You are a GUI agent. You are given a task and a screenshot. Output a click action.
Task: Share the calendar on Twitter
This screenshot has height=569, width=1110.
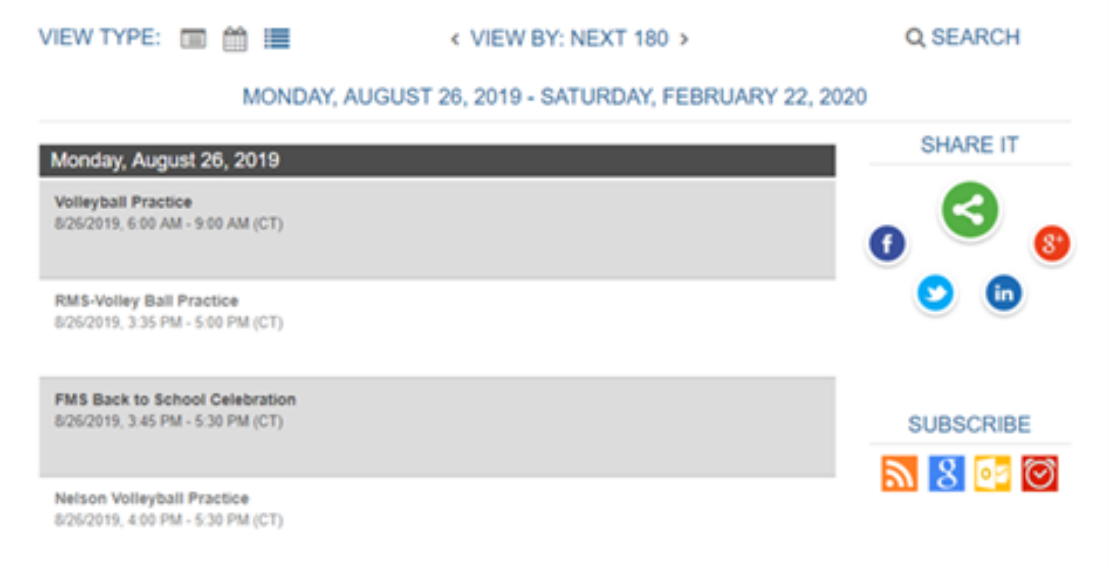tap(935, 294)
